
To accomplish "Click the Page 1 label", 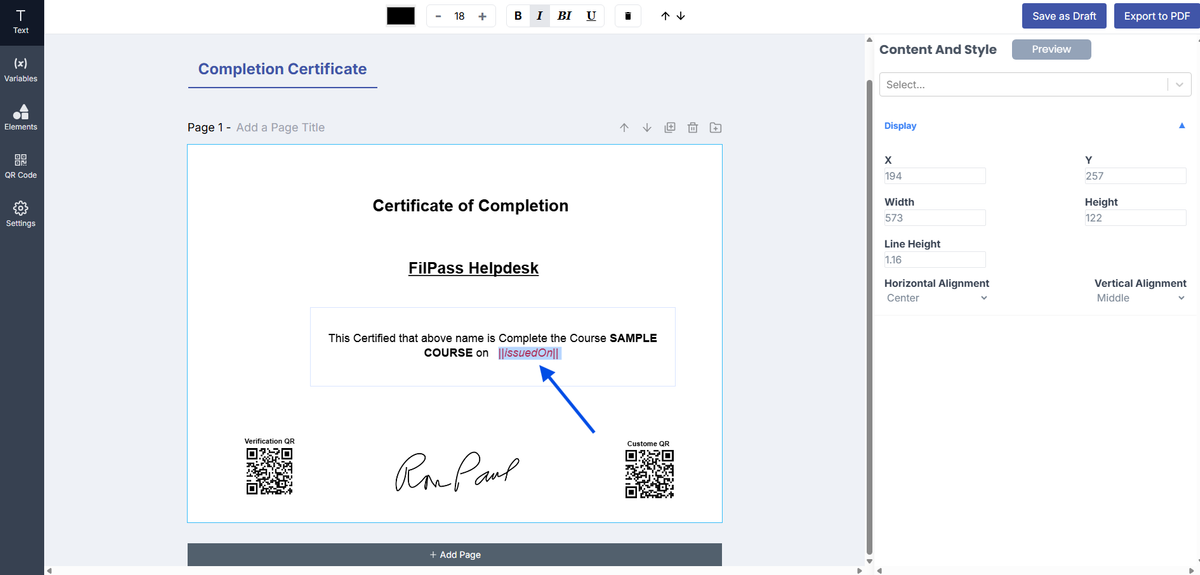I will [x=205, y=128].
